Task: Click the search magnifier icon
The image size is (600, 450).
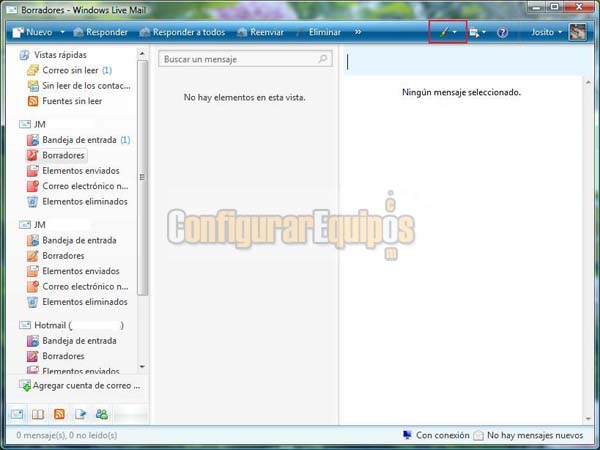Action: tap(323, 59)
